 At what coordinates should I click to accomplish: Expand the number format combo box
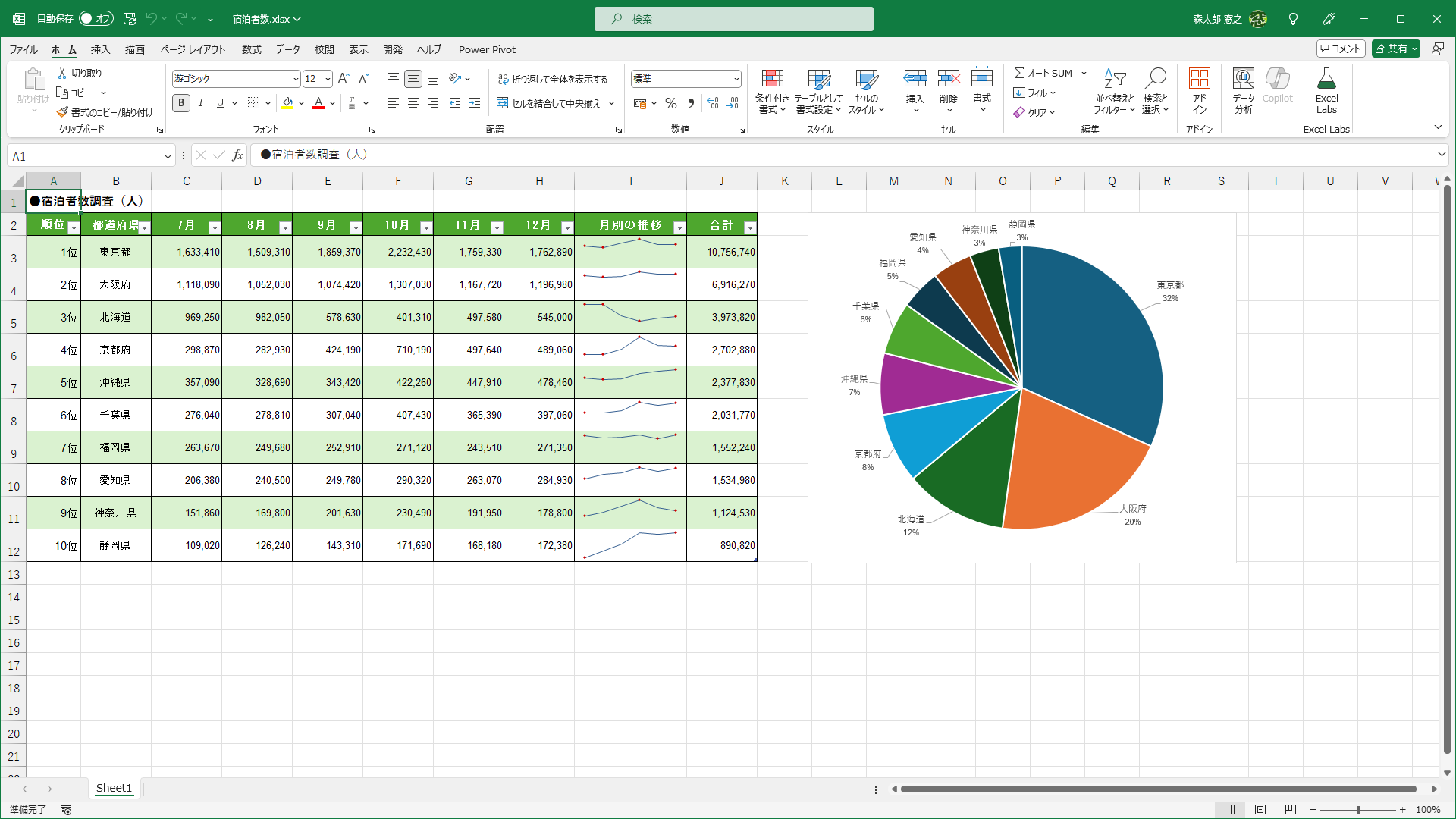coord(736,79)
